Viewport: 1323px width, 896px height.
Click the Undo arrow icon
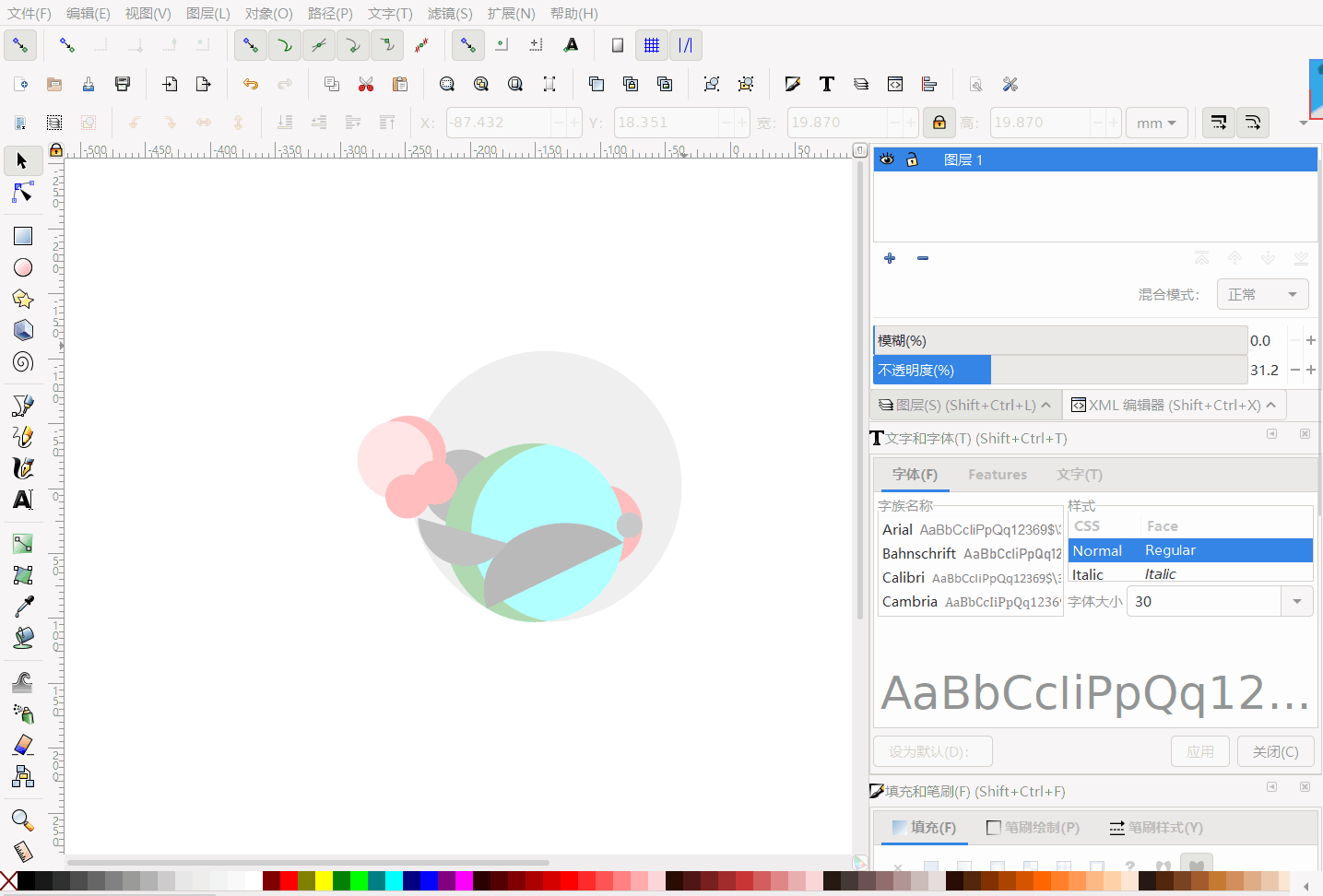tap(251, 84)
